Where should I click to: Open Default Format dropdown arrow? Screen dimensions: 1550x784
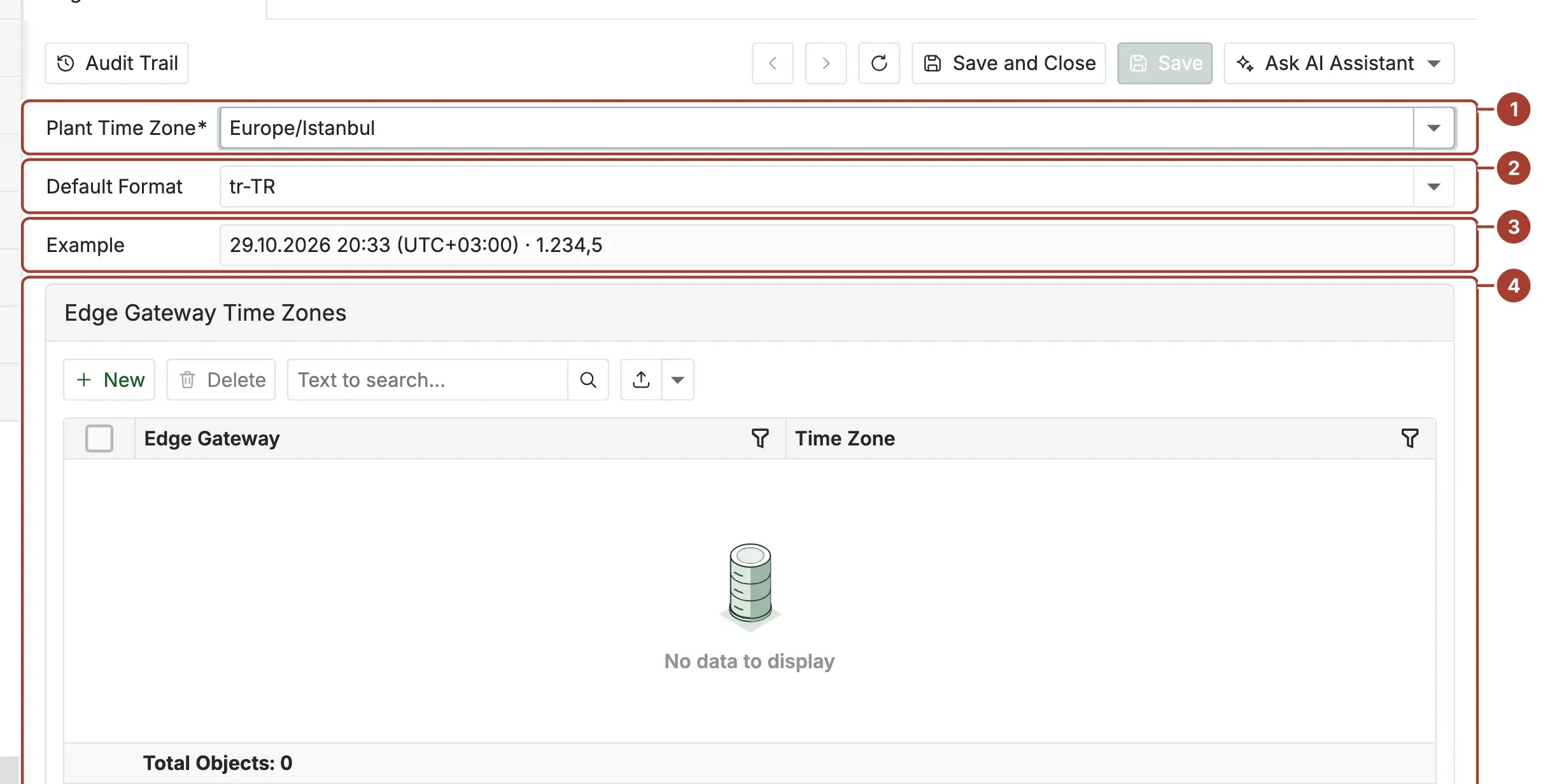(x=1434, y=186)
